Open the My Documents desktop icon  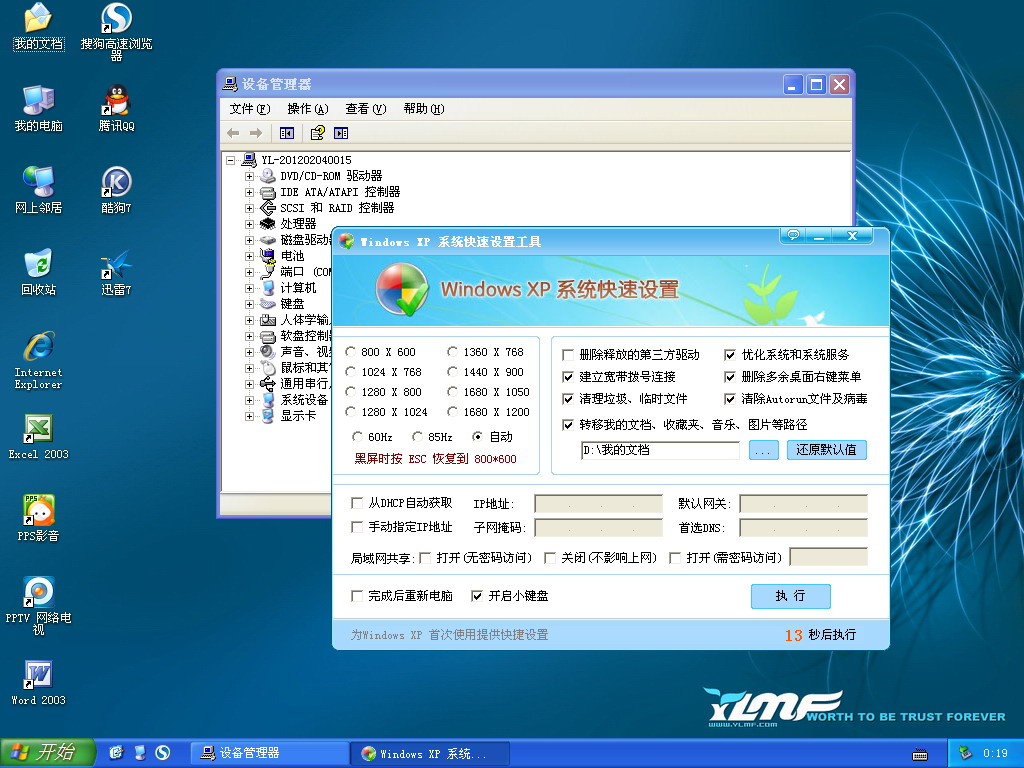[x=38, y=27]
